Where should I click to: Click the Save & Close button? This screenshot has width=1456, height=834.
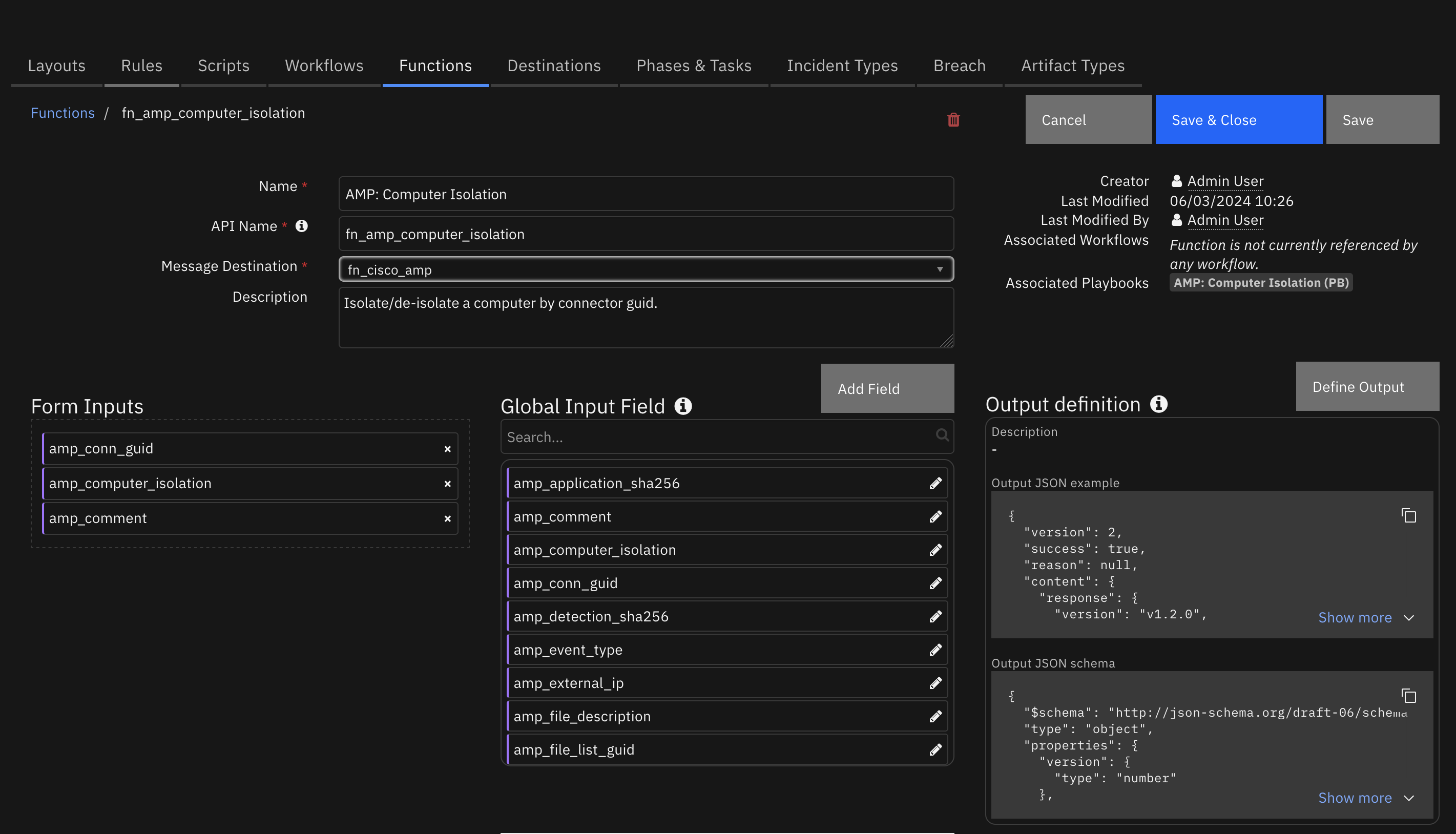[1213, 119]
